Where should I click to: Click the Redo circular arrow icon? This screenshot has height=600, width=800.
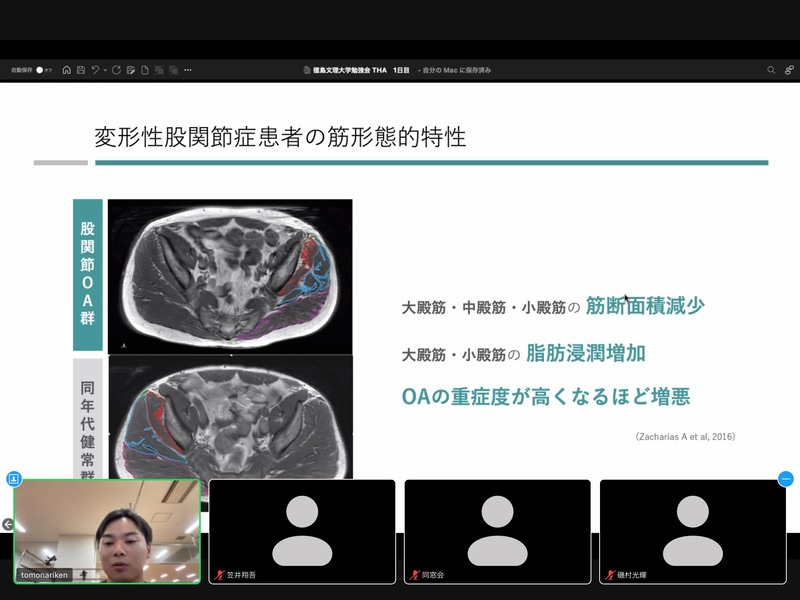point(116,70)
